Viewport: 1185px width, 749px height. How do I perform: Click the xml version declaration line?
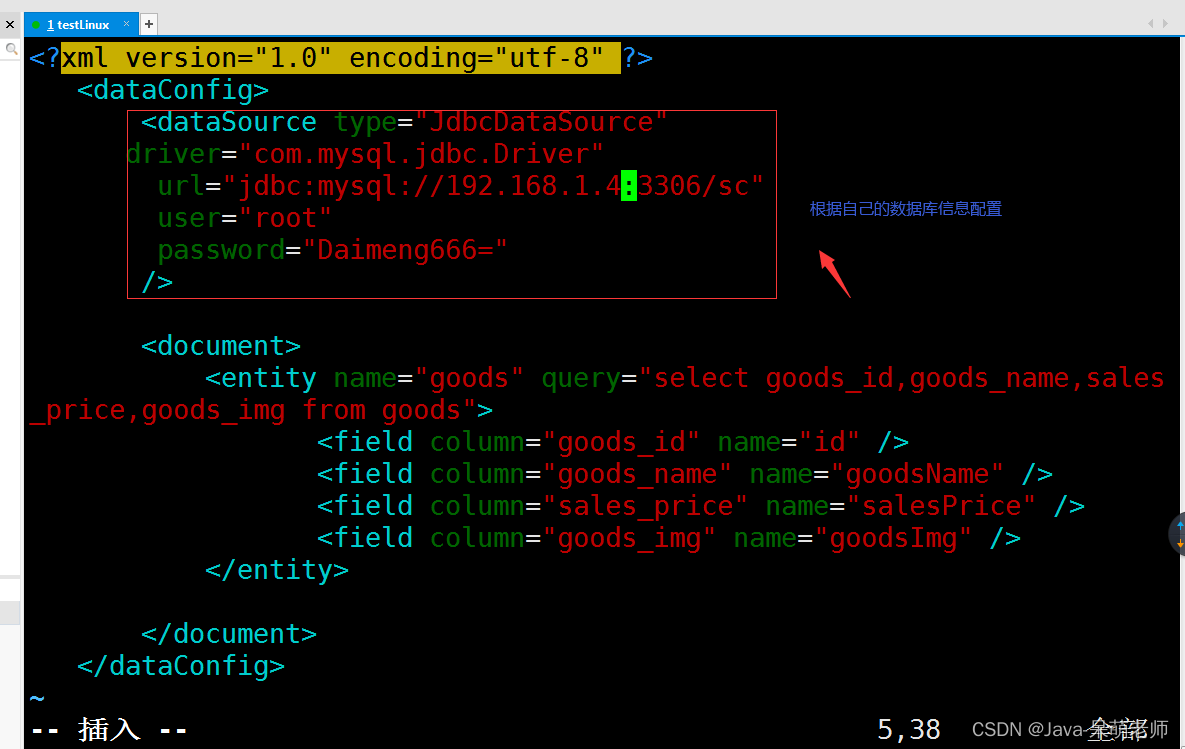pyautogui.click(x=341, y=58)
